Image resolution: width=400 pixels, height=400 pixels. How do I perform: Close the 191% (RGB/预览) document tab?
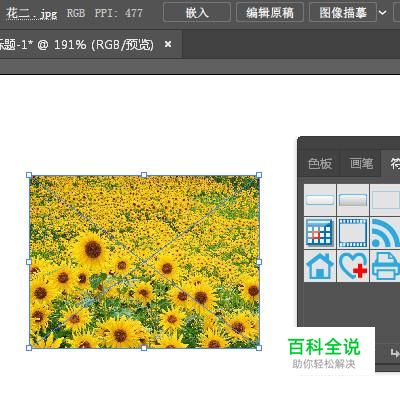pos(168,44)
